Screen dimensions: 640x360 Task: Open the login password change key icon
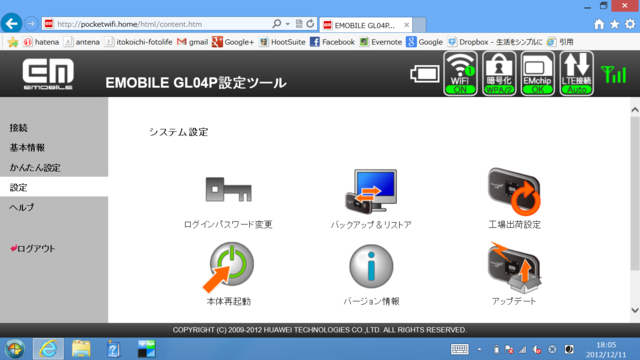229,189
